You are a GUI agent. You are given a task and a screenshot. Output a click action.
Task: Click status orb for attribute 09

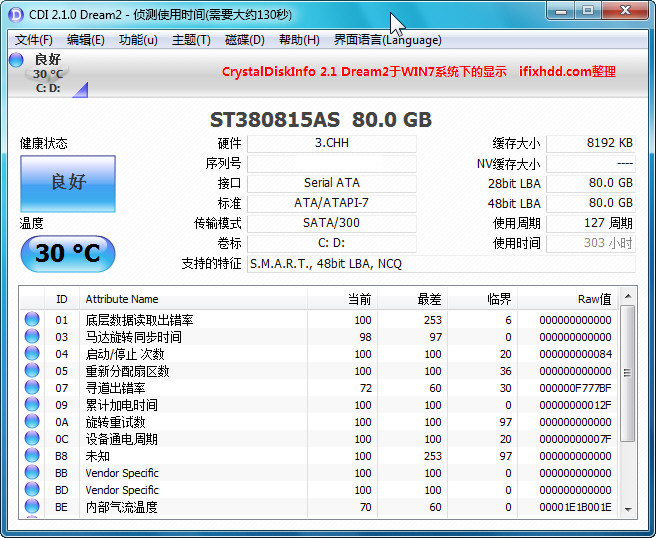tap(32, 405)
